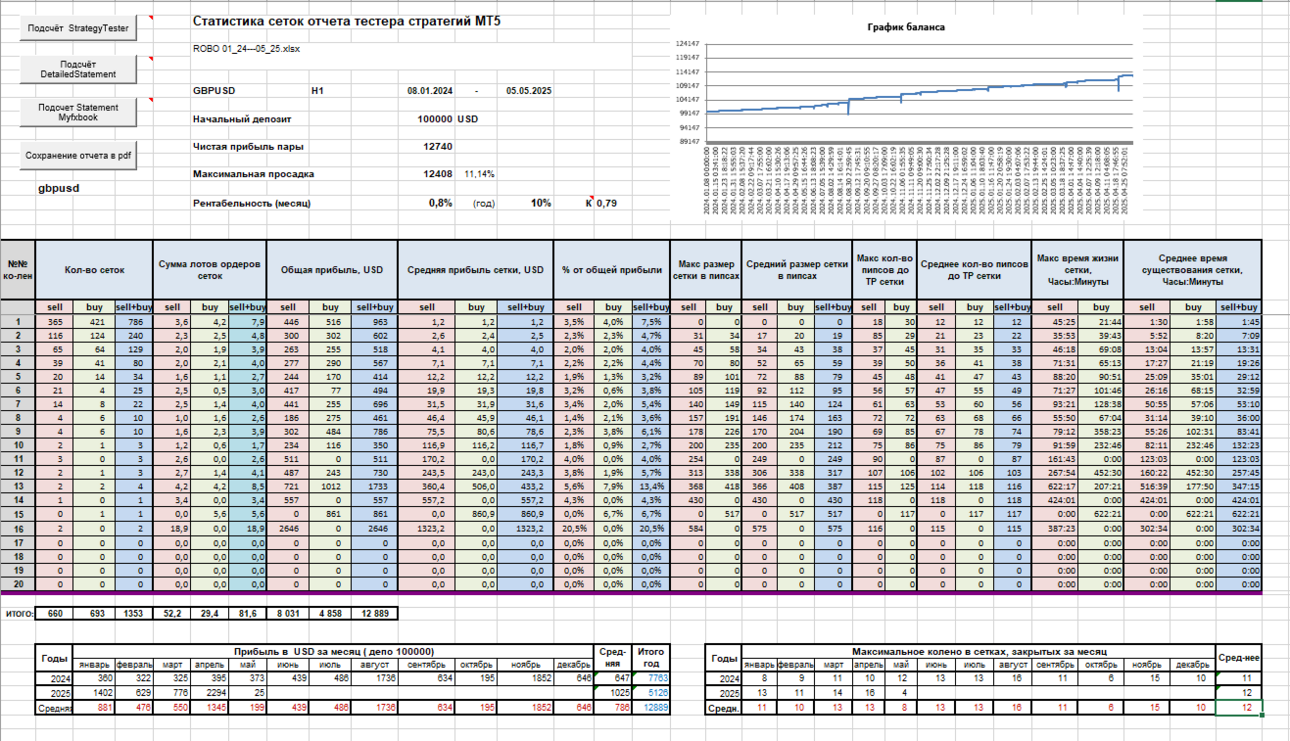Screen dimensions: 1290x741
Task: Run the Подсчёт DetailedStatement button
Action: (78, 69)
